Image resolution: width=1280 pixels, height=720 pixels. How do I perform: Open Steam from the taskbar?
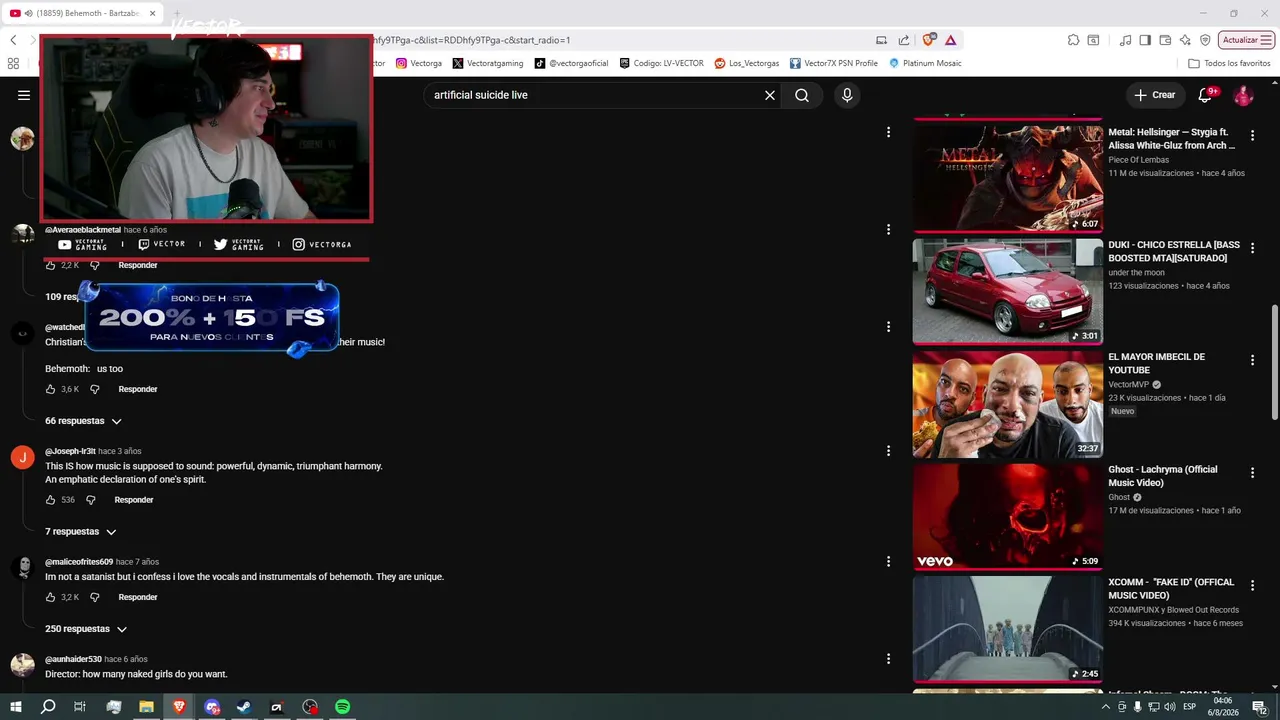[244, 707]
